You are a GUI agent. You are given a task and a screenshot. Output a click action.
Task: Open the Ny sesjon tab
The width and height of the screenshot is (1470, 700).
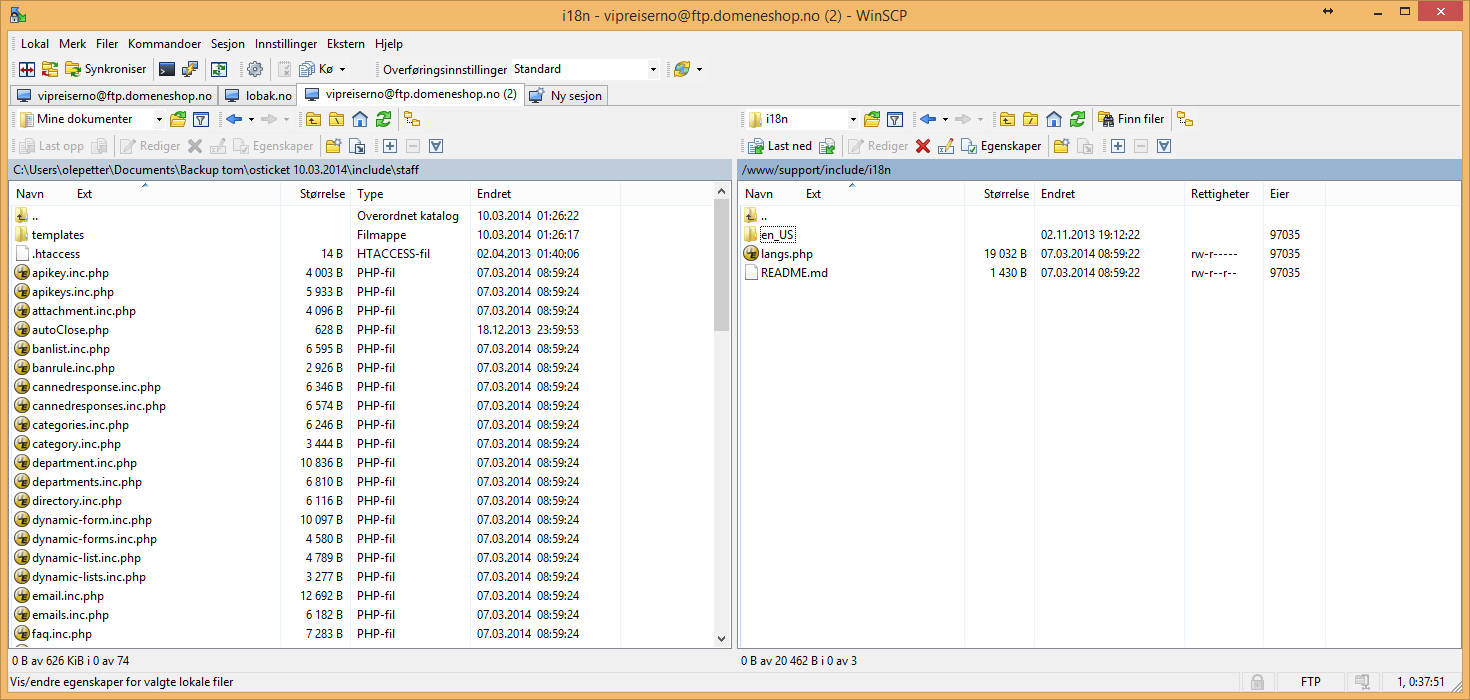pos(566,96)
